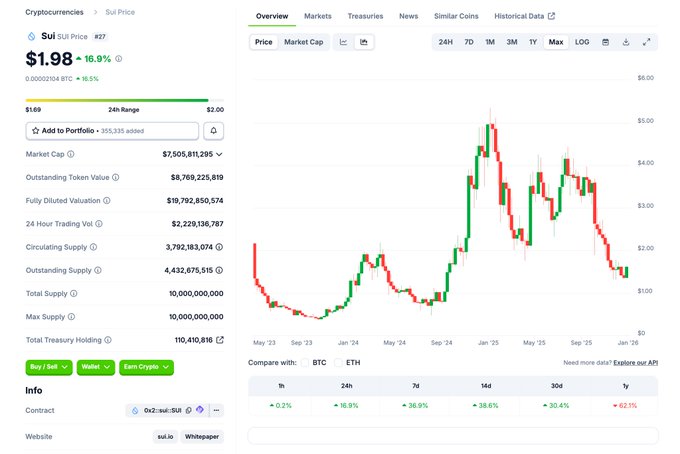Open Total Treasury Holding external link icon

[220, 340]
